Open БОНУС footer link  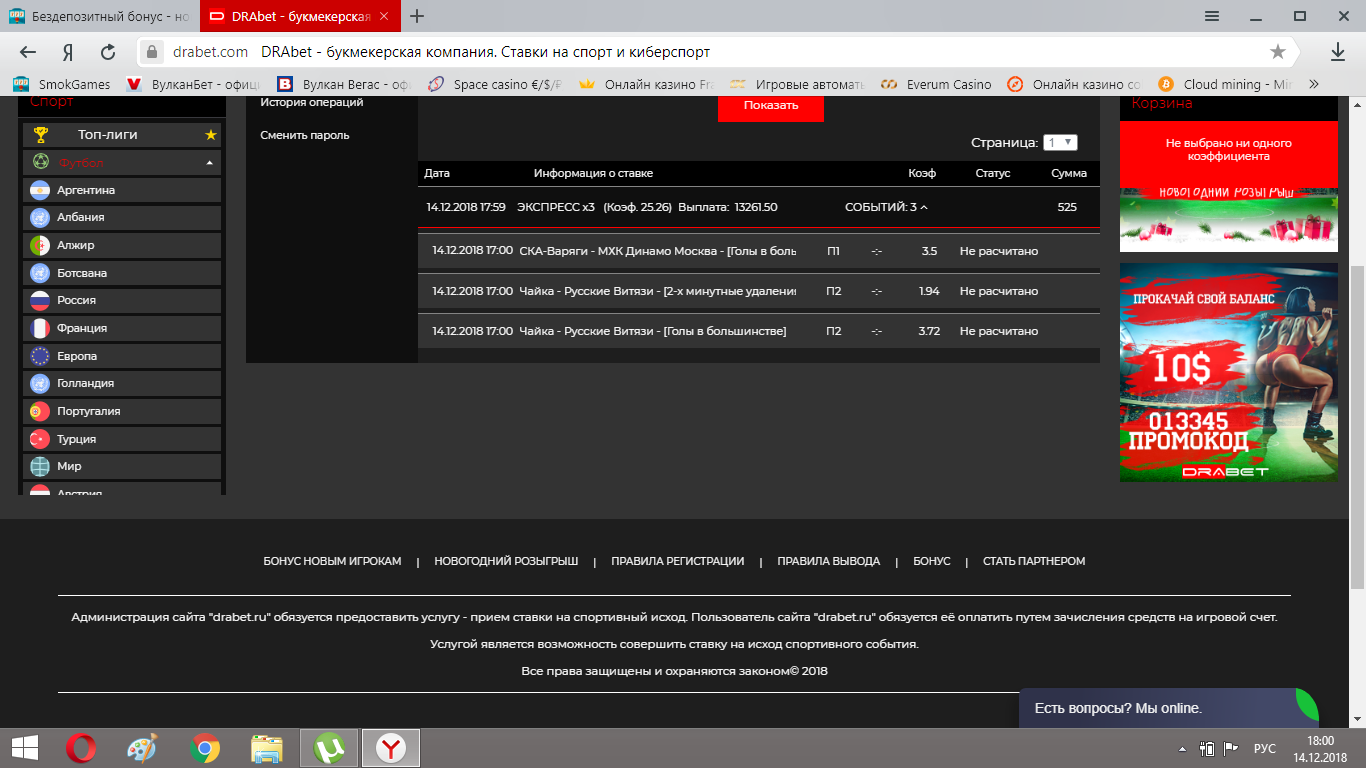(x=932, y=561)
